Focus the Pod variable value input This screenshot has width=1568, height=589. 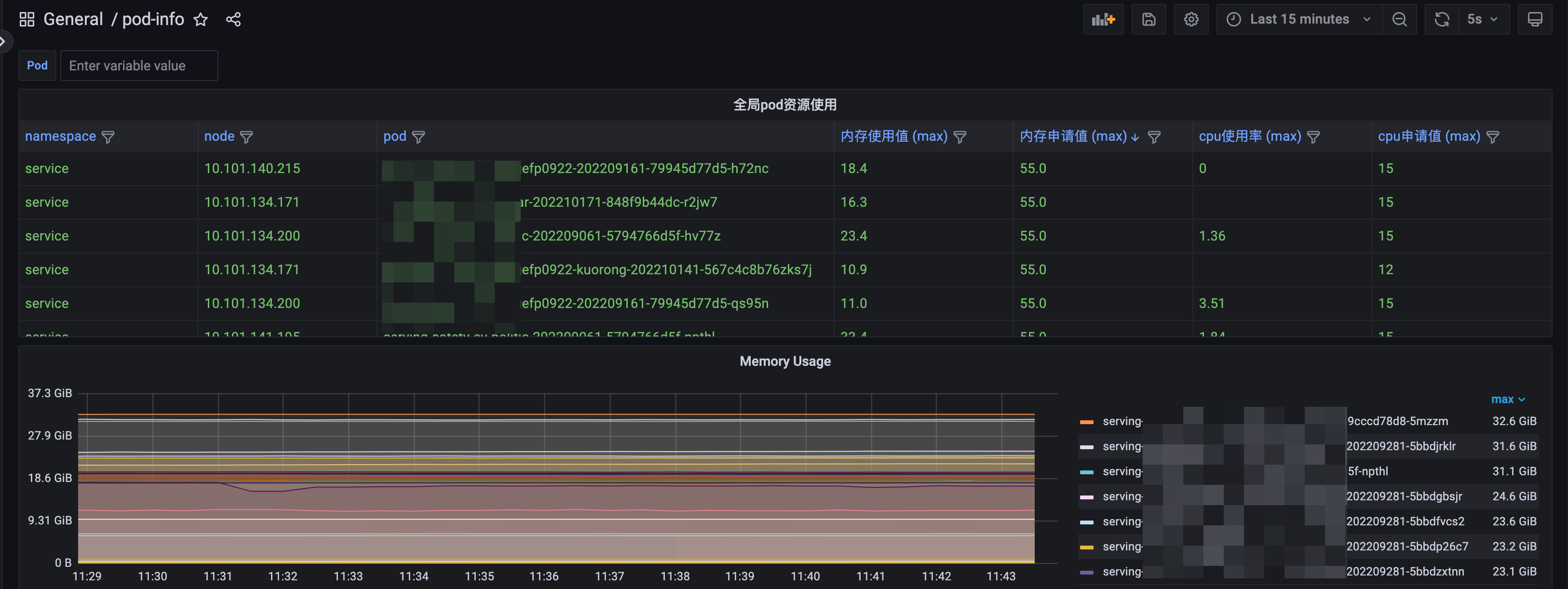pos(139,66)
